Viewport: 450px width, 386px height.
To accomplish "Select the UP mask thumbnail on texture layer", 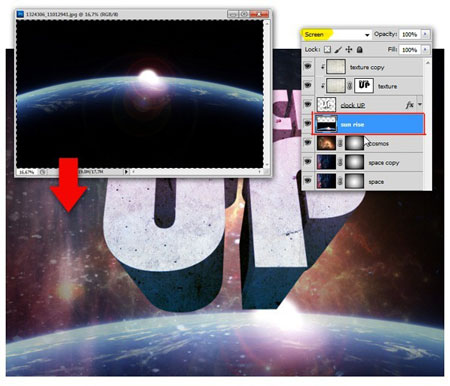I will tap(364, 86).
